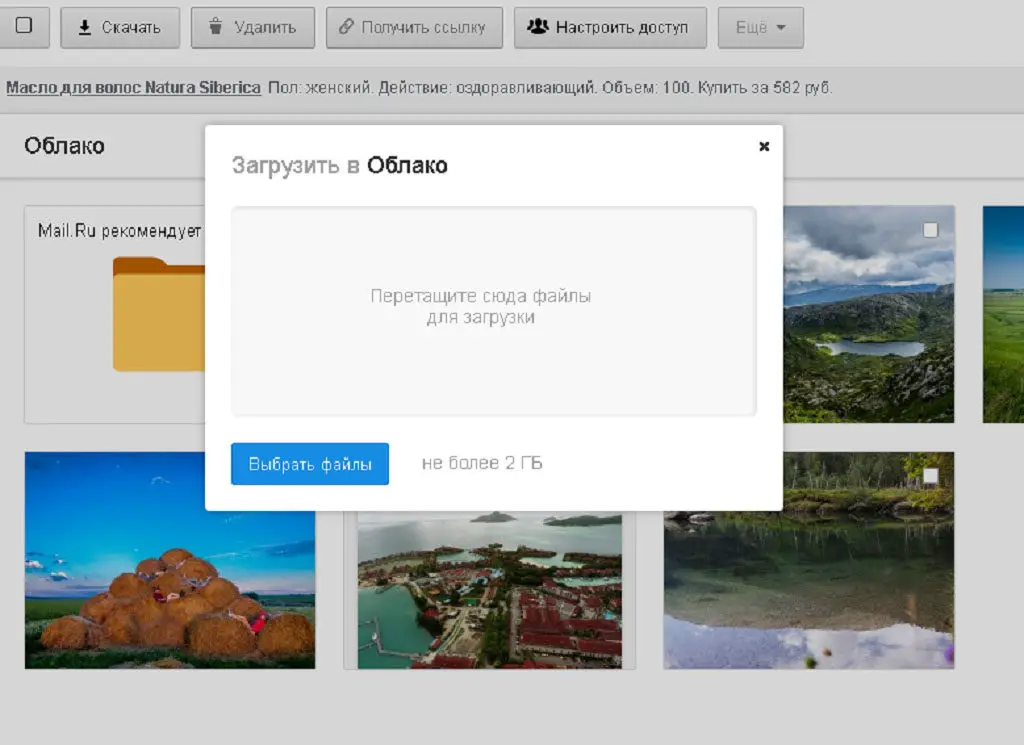Open Настроить доступ sharing settings
This screenshot has width=1024, height=745.
point(609,27)
